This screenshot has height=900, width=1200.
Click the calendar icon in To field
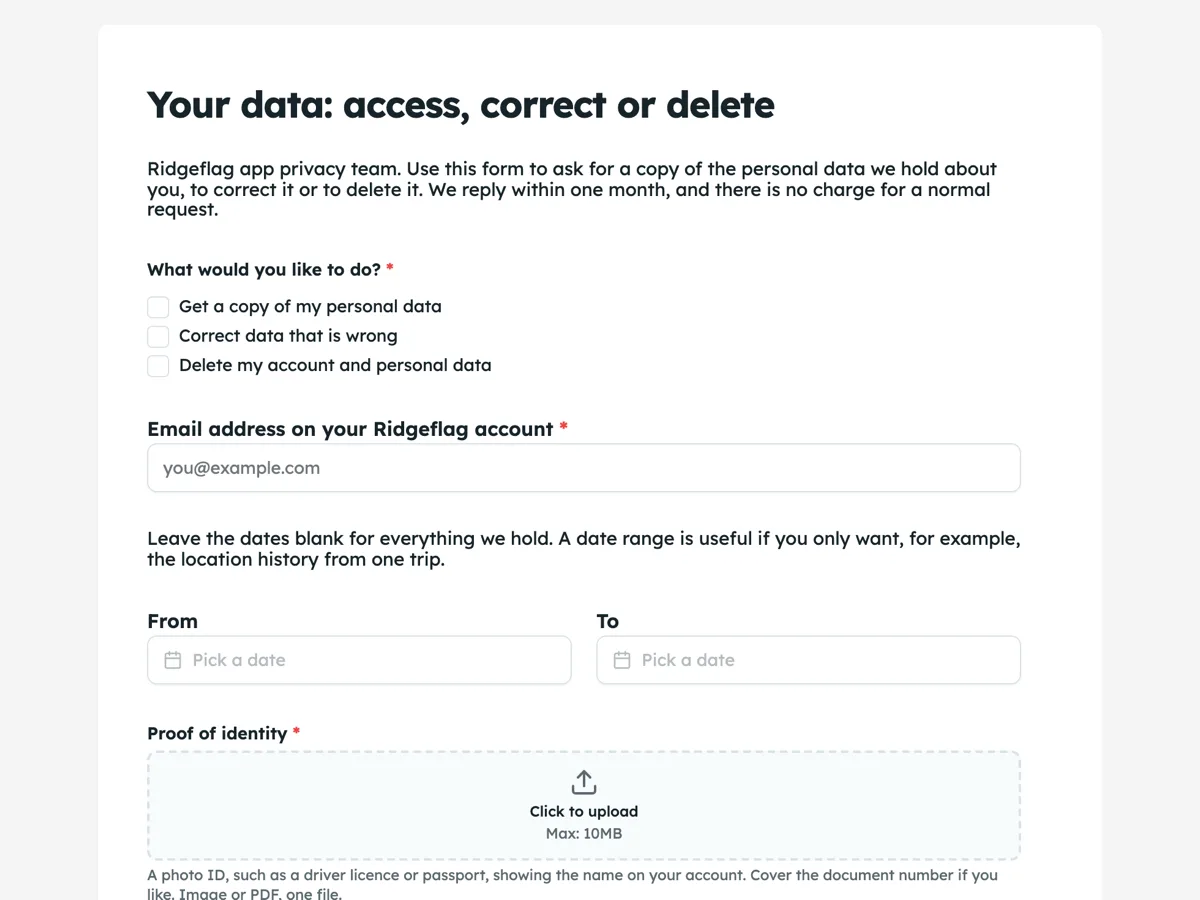pos(622,660)
